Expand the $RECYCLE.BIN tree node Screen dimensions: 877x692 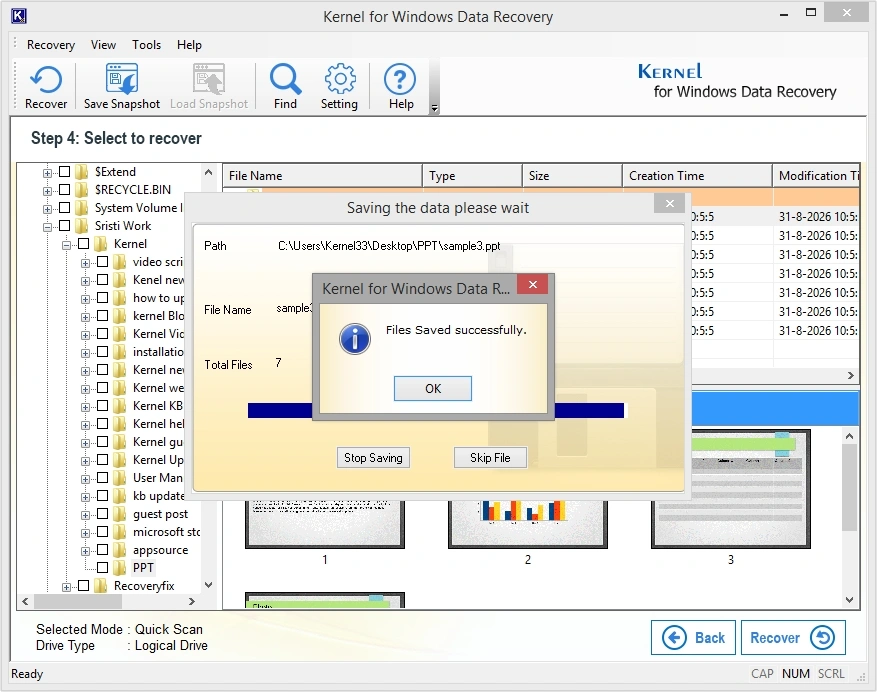[48, 191]
